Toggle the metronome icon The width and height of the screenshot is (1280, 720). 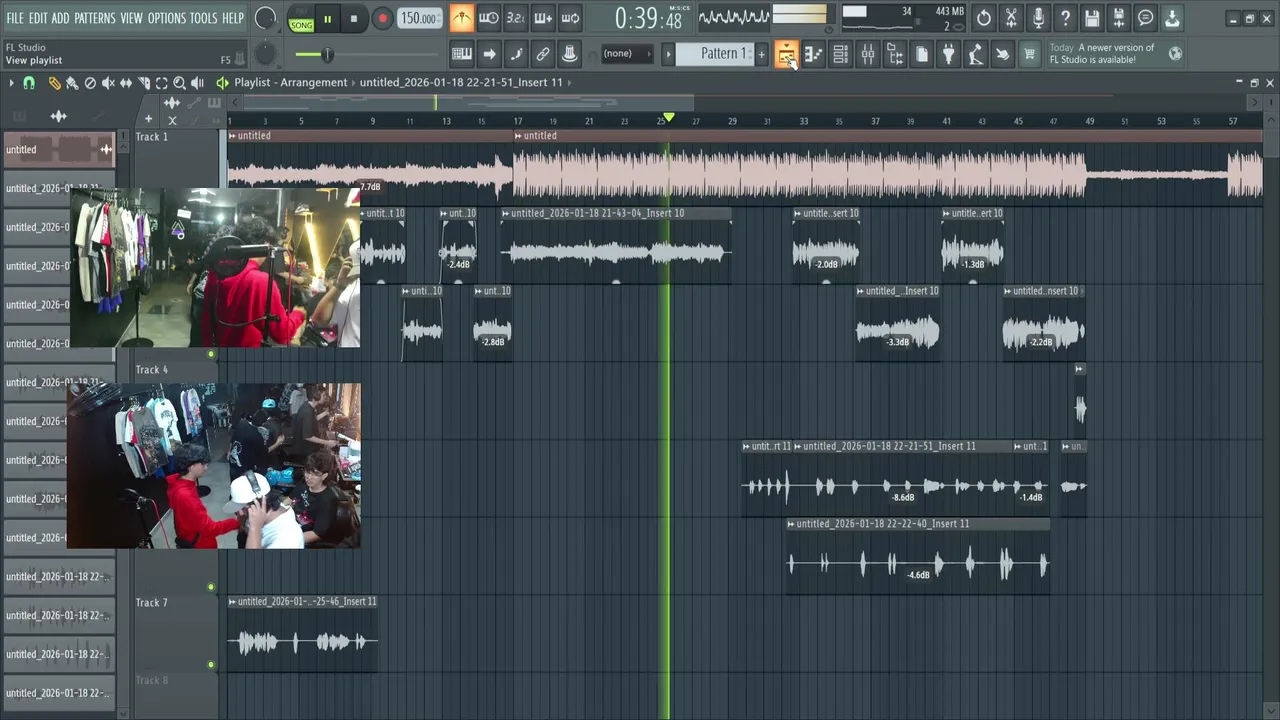462,18
